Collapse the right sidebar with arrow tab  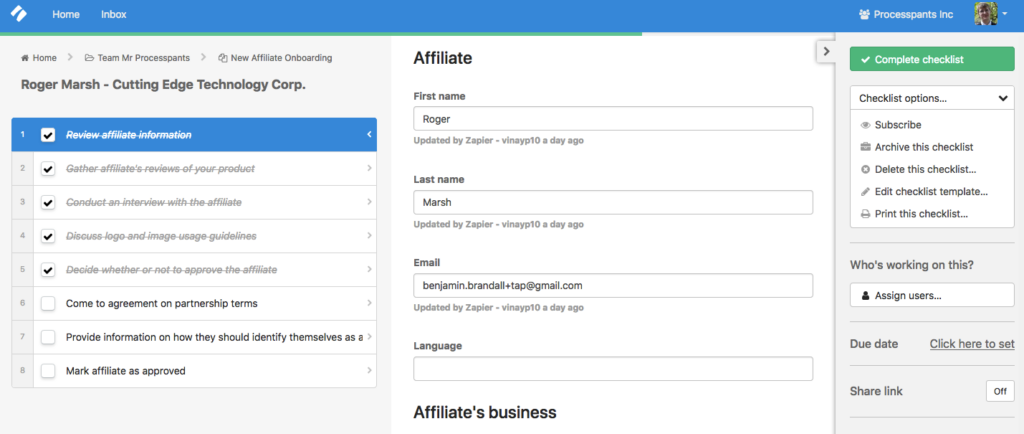[x=826, y=52]
